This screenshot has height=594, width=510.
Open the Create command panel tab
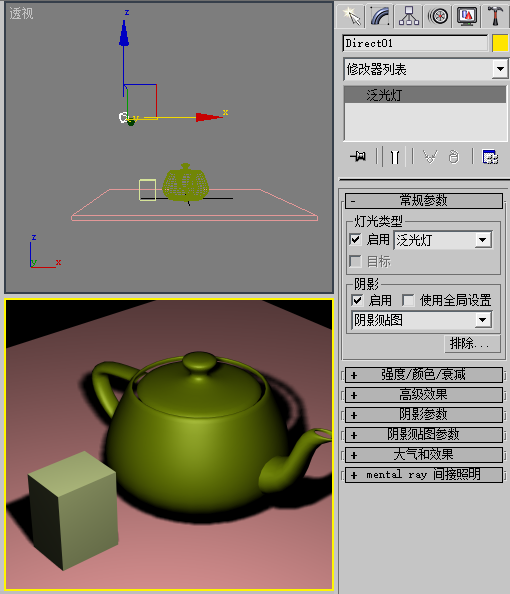[x=351, y=16]
